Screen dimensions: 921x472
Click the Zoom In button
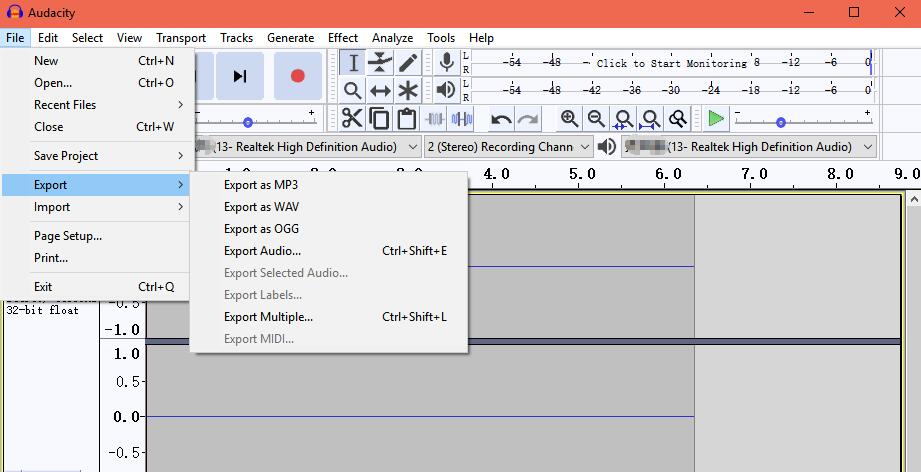pyautogui.click(x=569, y=119)
